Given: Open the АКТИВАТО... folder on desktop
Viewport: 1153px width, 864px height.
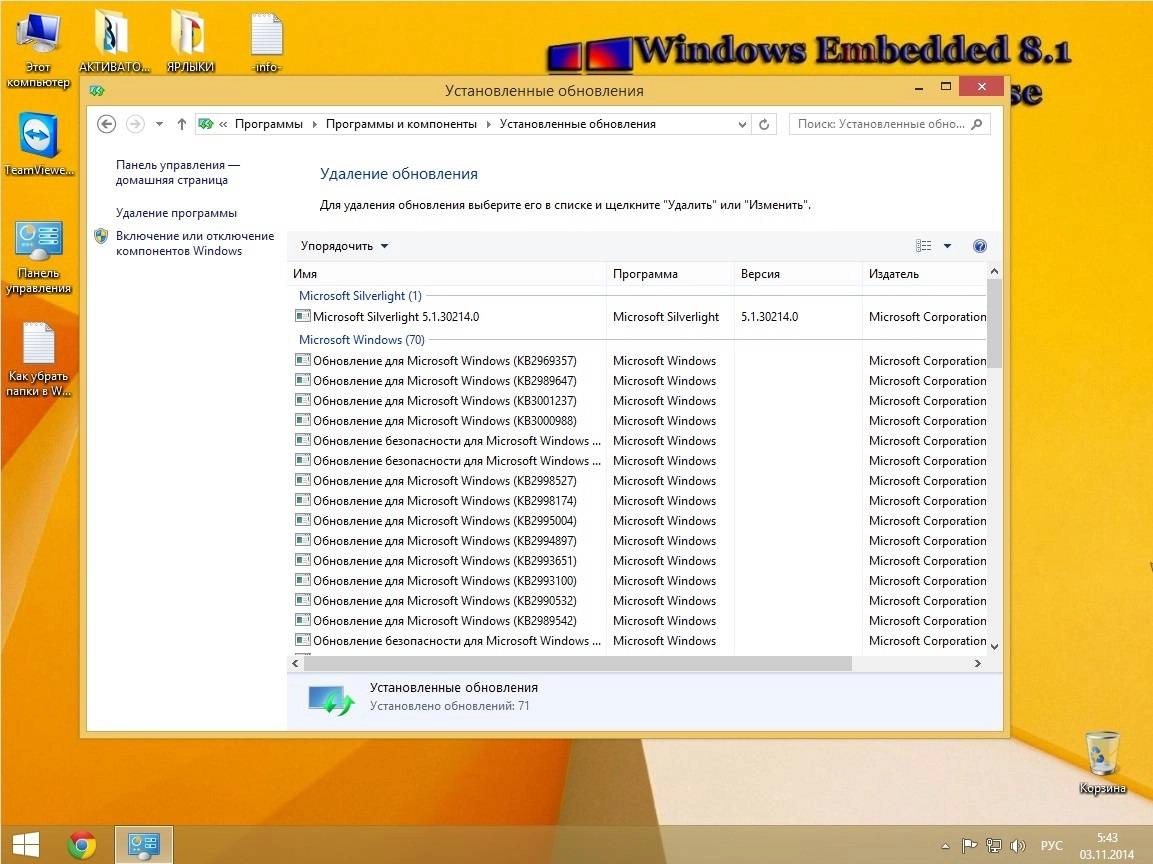Looking at the screenshot, I should click(x=114, y=42).
